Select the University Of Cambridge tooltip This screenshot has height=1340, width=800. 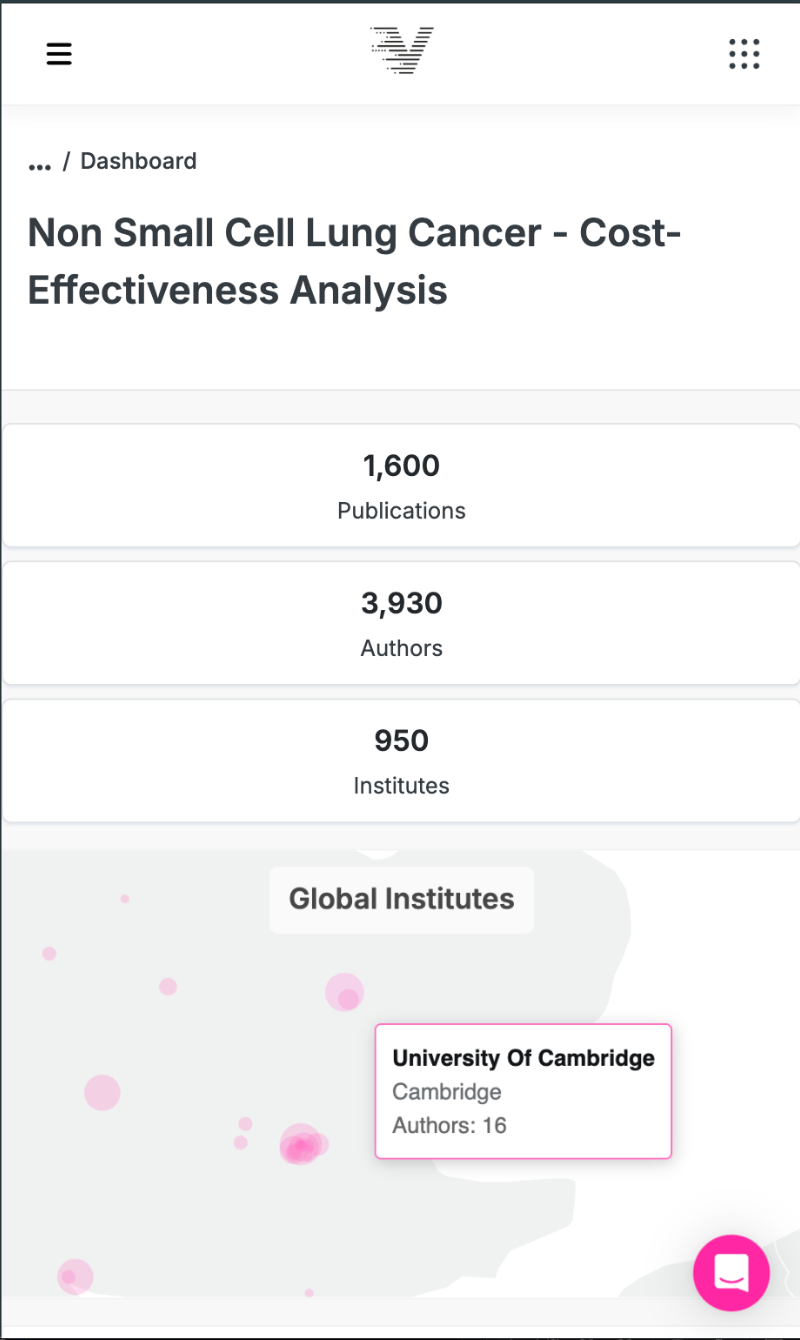click(523, 1058)
